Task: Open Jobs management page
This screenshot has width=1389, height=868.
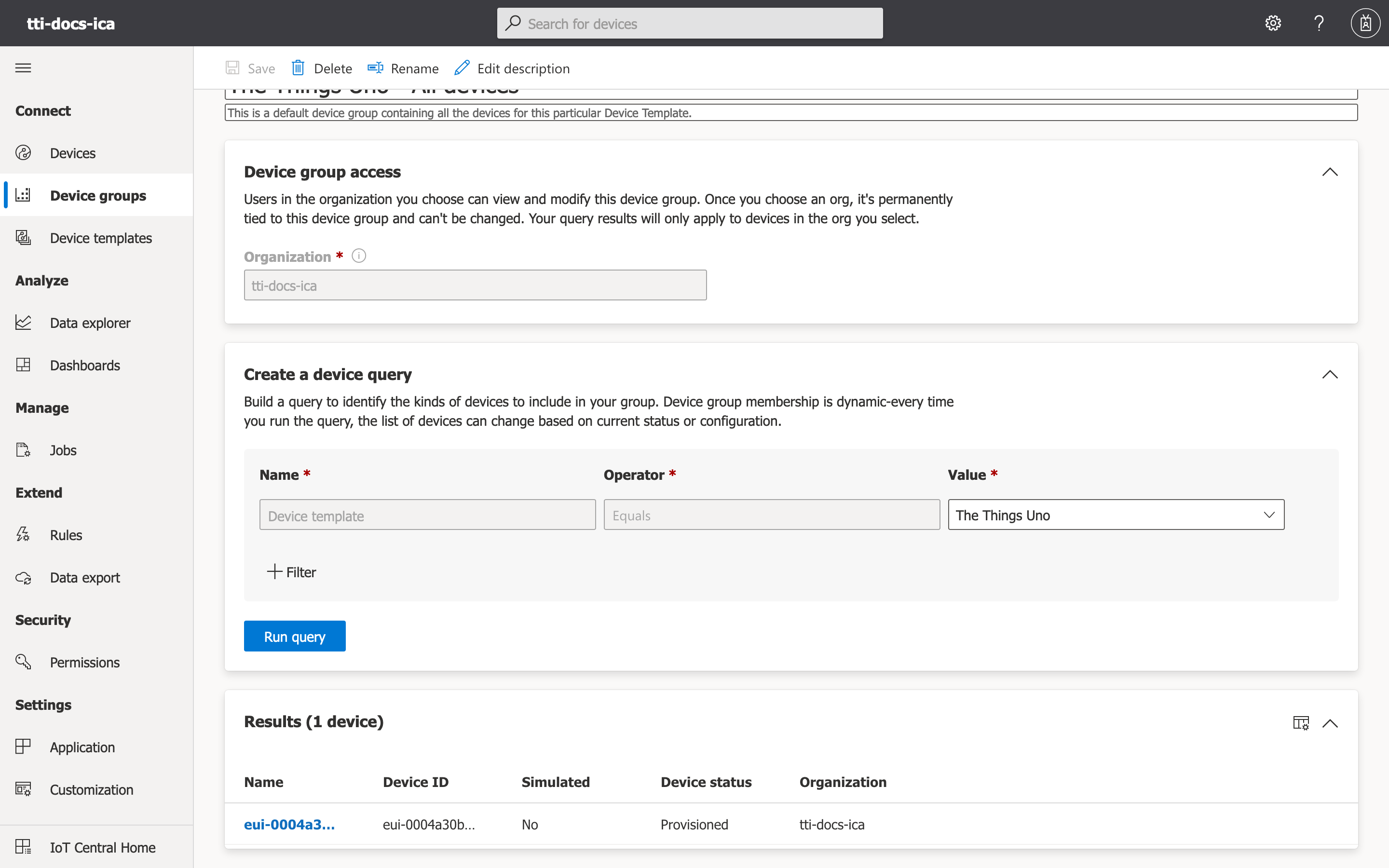Action: [x=63, y=450]
